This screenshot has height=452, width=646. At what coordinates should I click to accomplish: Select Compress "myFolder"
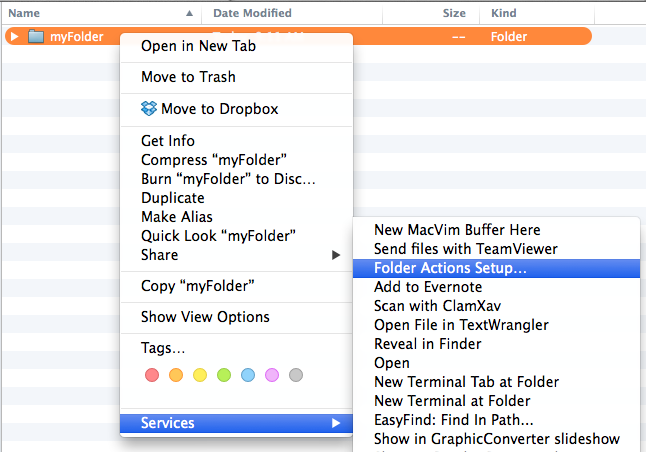click(x=236, y=160)
